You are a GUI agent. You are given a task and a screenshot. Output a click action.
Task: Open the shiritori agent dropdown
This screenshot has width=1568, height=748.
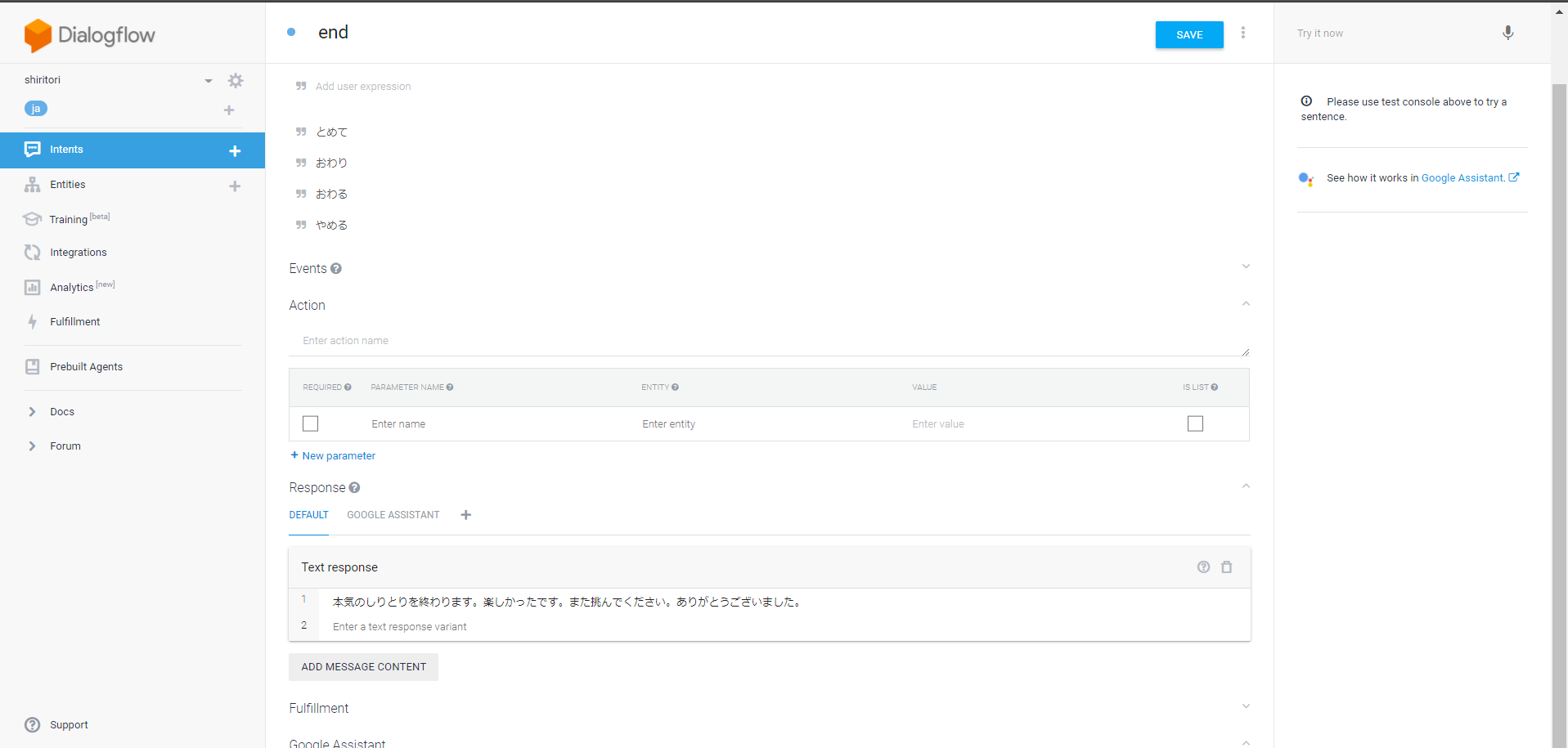click(x=208, y=80)
